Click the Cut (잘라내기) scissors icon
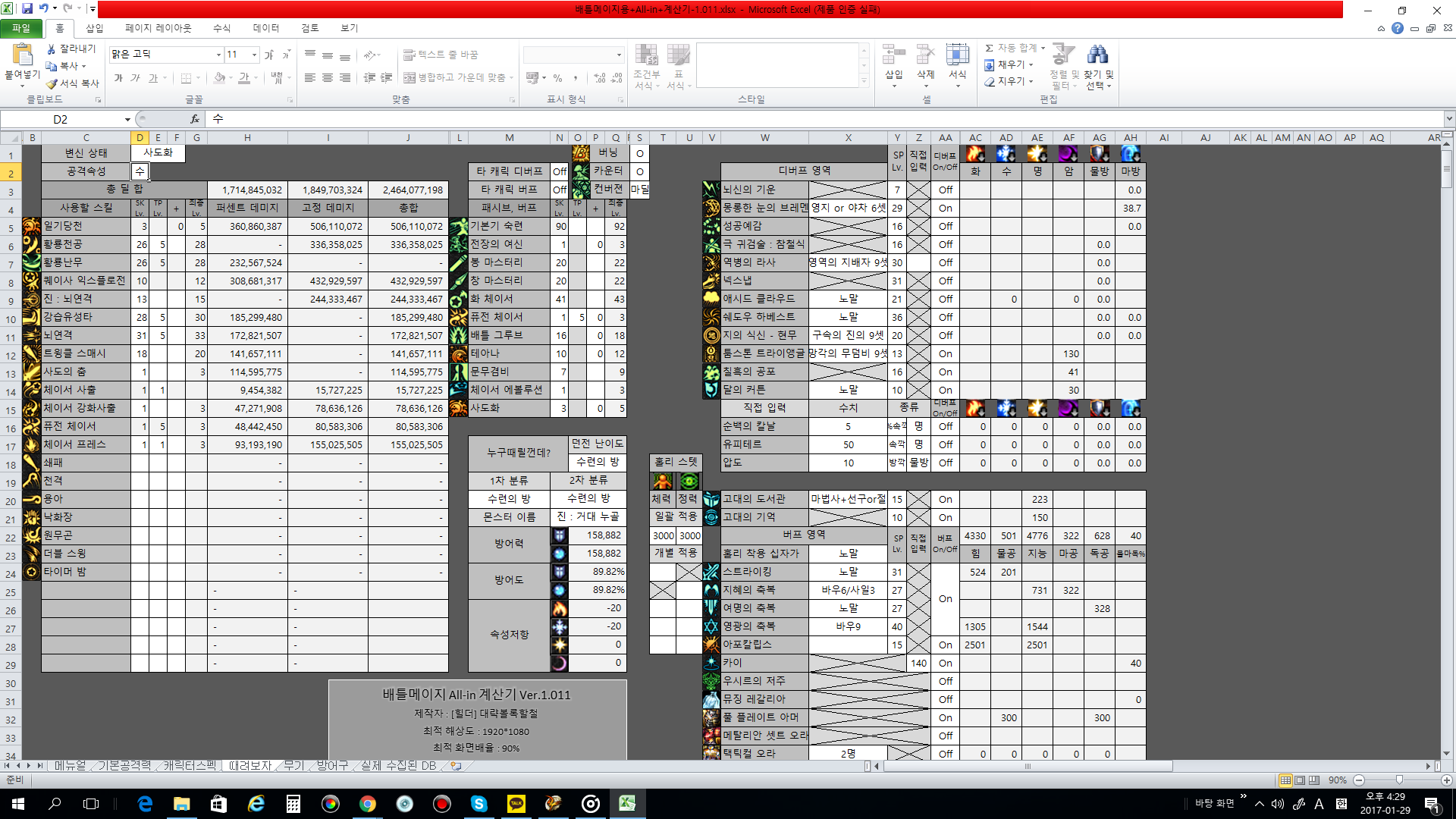Image resolution: width=1456 pixels, height=819 pixels. (52, 49)
